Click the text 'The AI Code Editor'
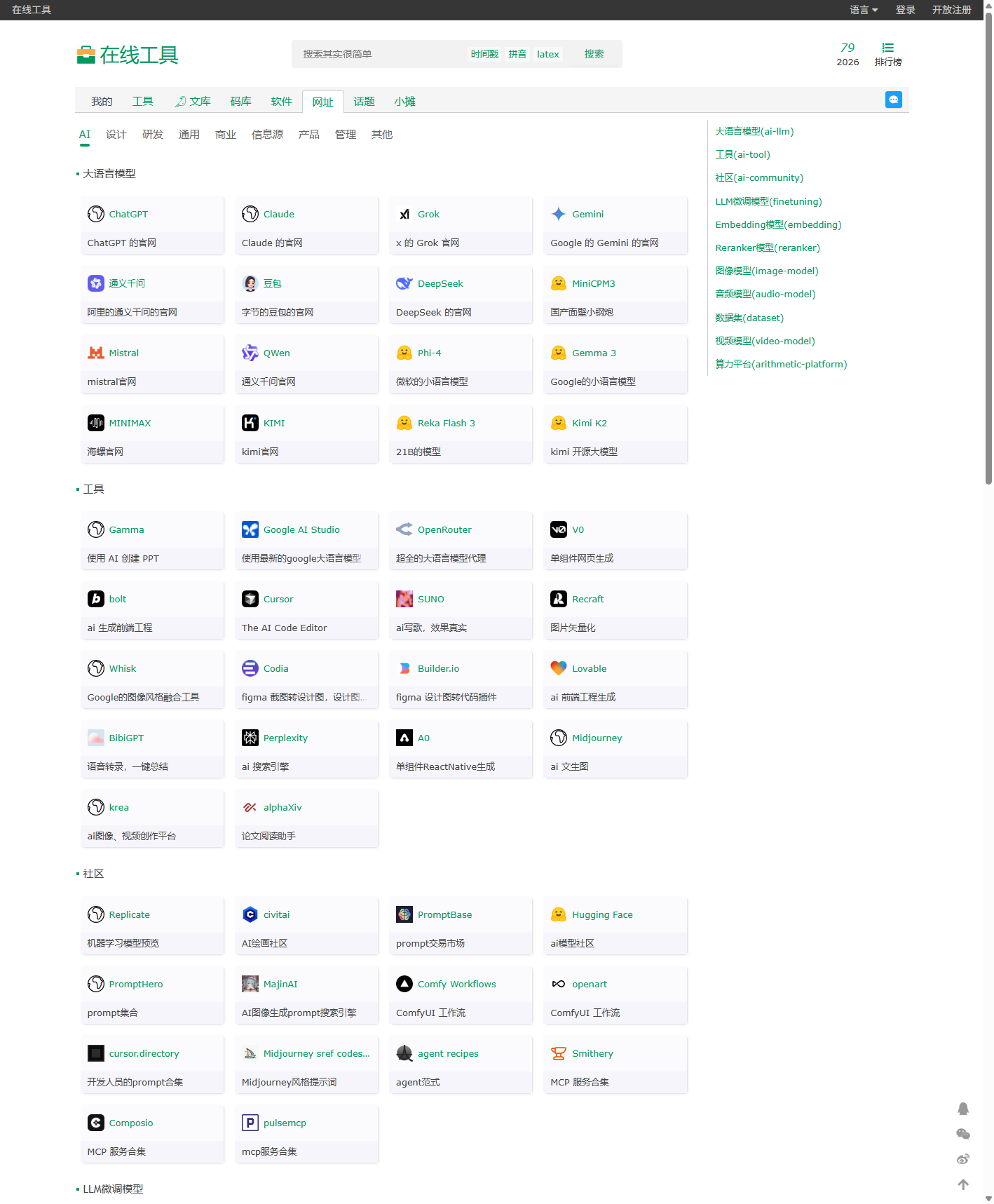Viewport: 994px width, 1204px height. pyautogui.click(x=285, y=628)
